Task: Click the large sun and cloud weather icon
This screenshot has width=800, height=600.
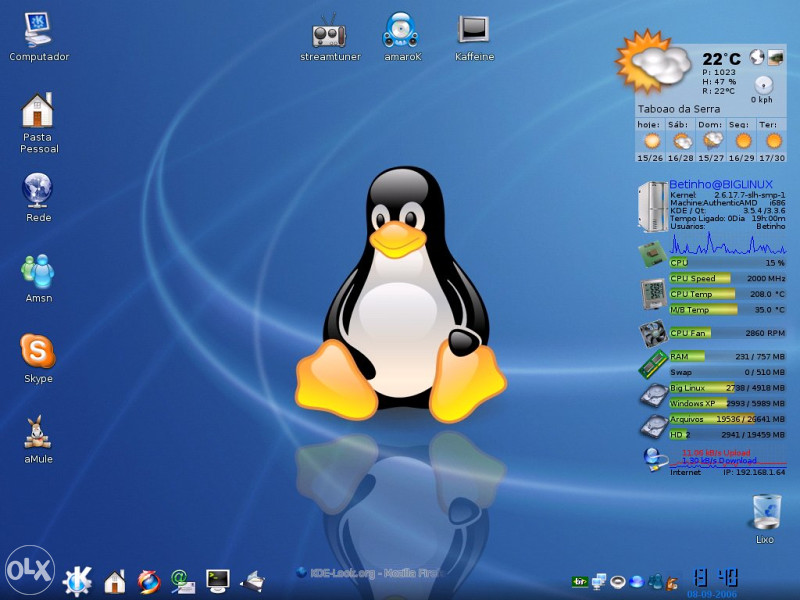Action: (x=653, y=61)
